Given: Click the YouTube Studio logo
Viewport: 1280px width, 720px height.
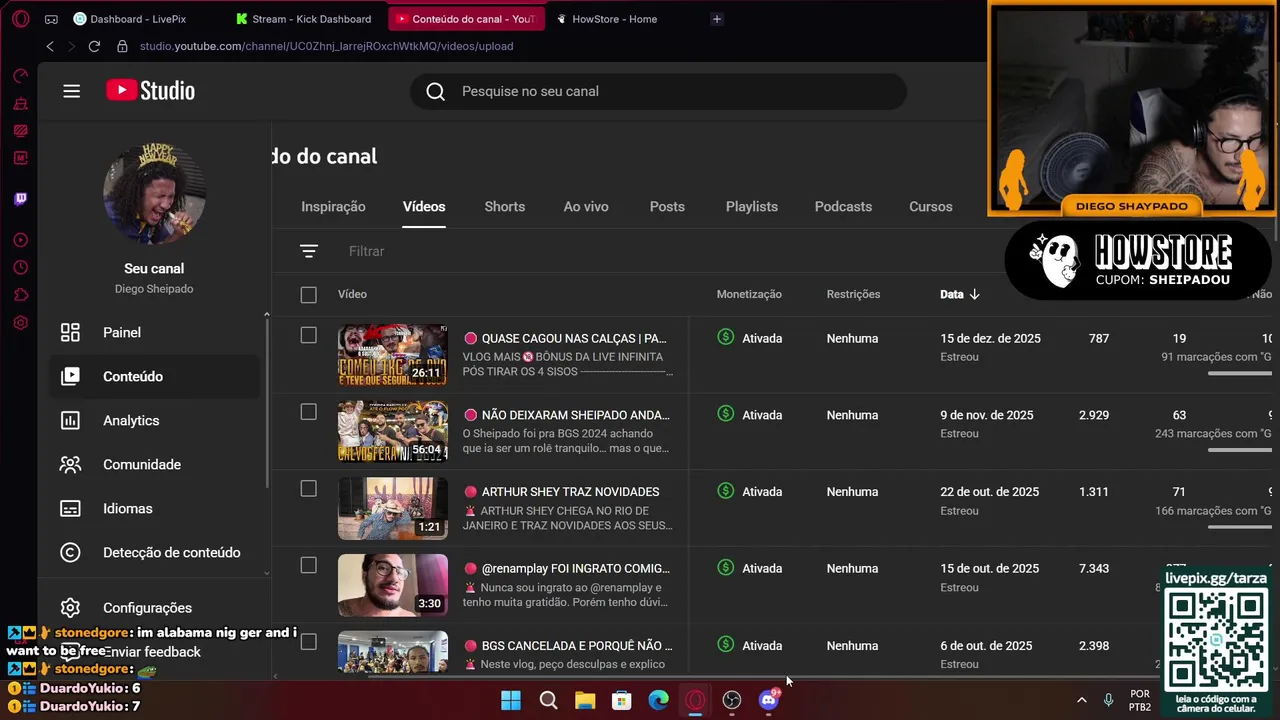Looking at the screenshot, I should coord(151,91).
